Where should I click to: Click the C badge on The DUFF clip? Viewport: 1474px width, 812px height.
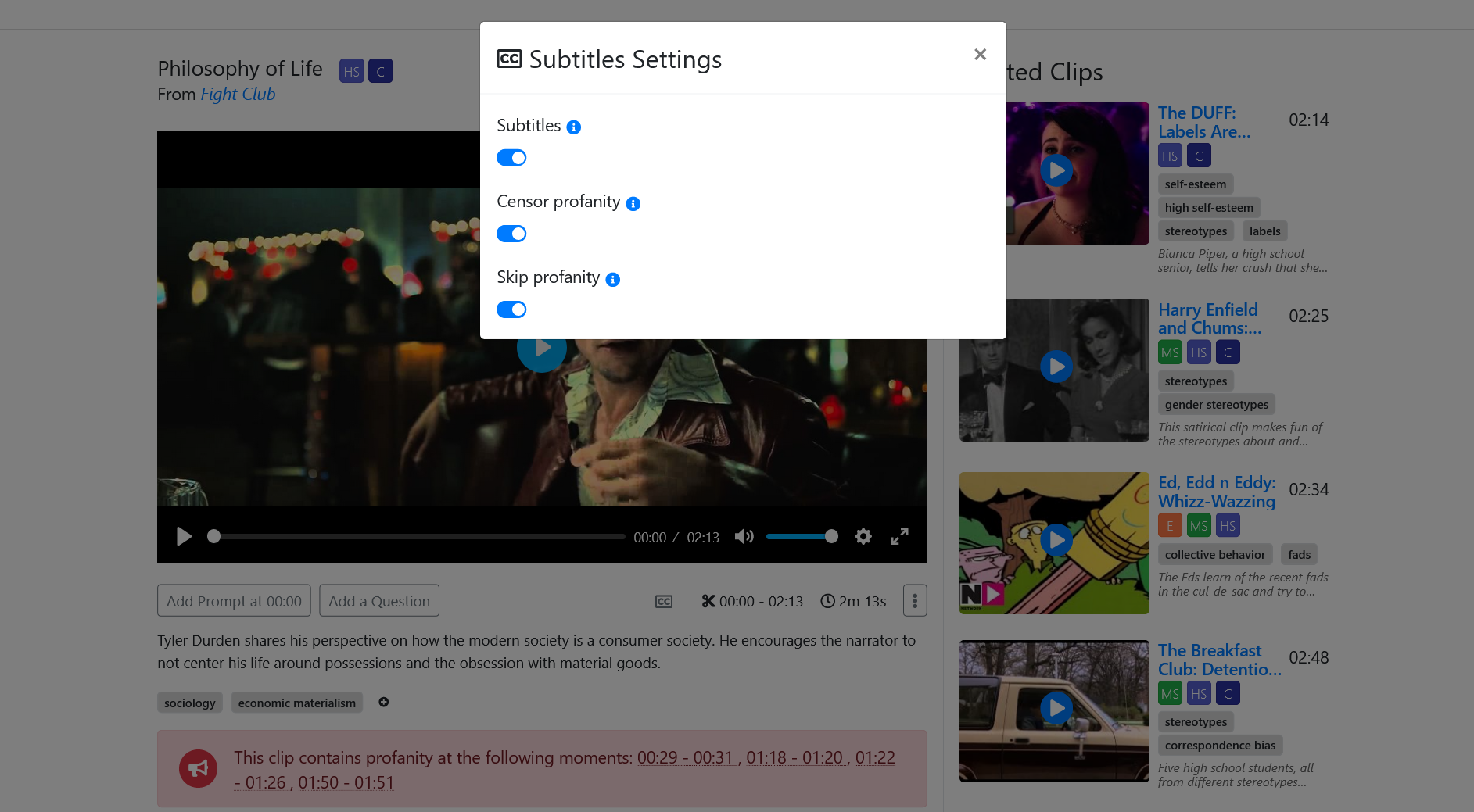(1199, 156)
